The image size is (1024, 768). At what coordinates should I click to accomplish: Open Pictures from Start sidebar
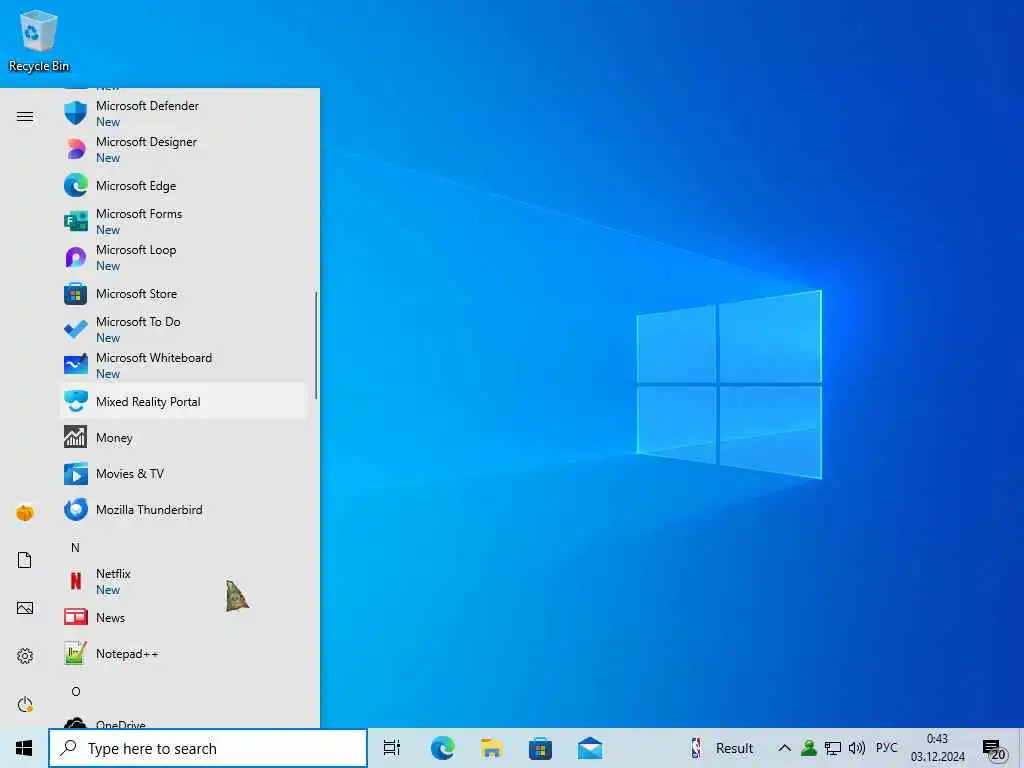[25, 608]
